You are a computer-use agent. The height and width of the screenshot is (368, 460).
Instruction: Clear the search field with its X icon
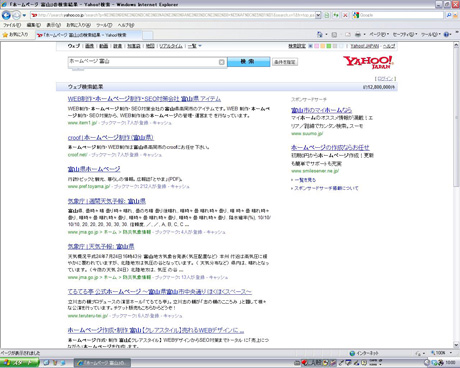pyautogui.click(x=222, y=62)
